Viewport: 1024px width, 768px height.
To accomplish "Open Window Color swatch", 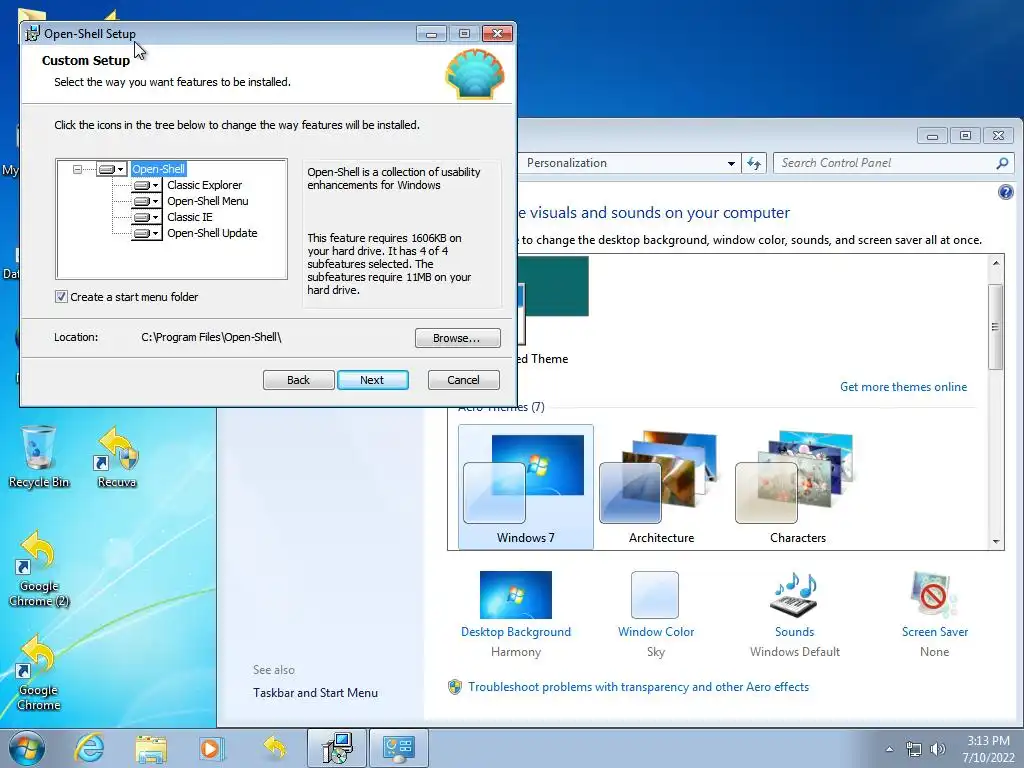I will tap(655, 595).
